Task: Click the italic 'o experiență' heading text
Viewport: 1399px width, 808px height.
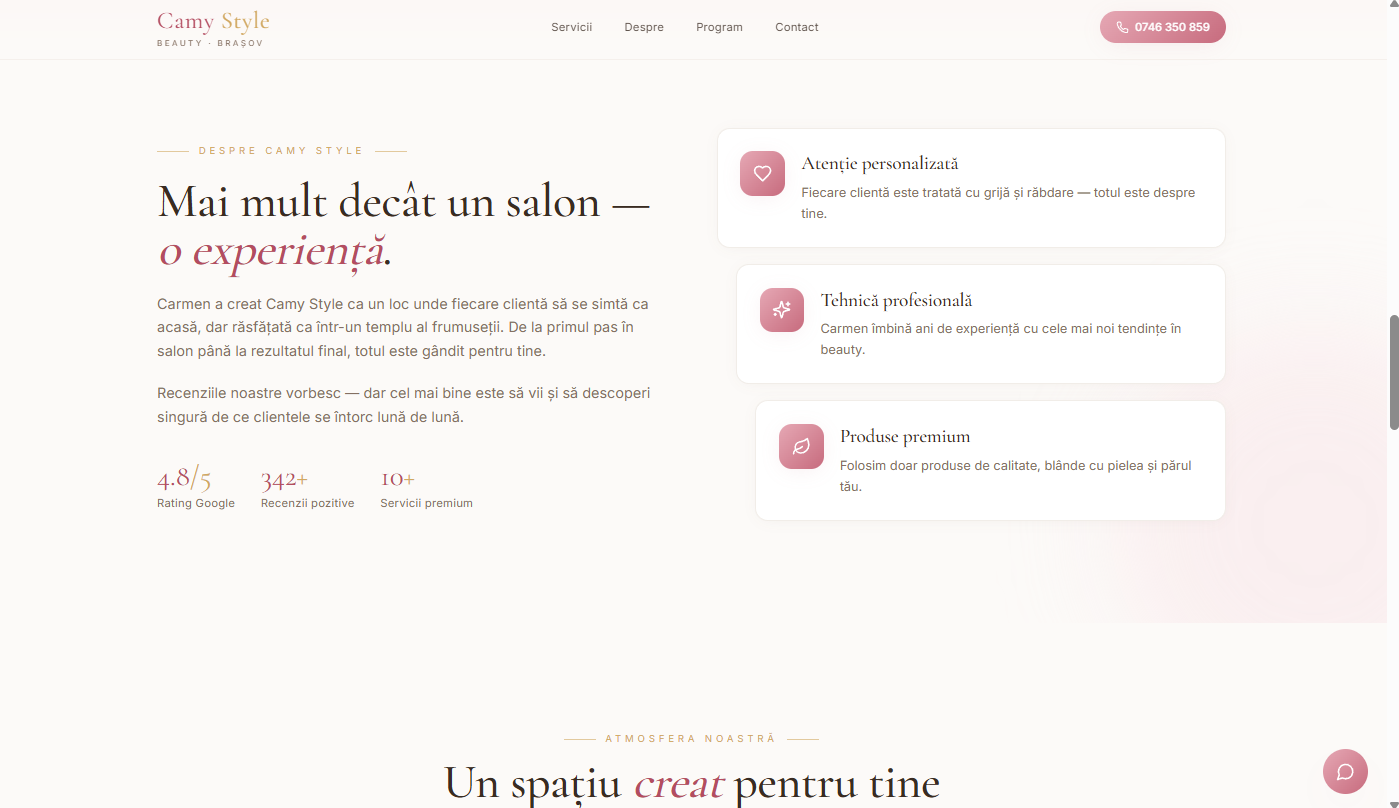Action: [x=271, y=252]
